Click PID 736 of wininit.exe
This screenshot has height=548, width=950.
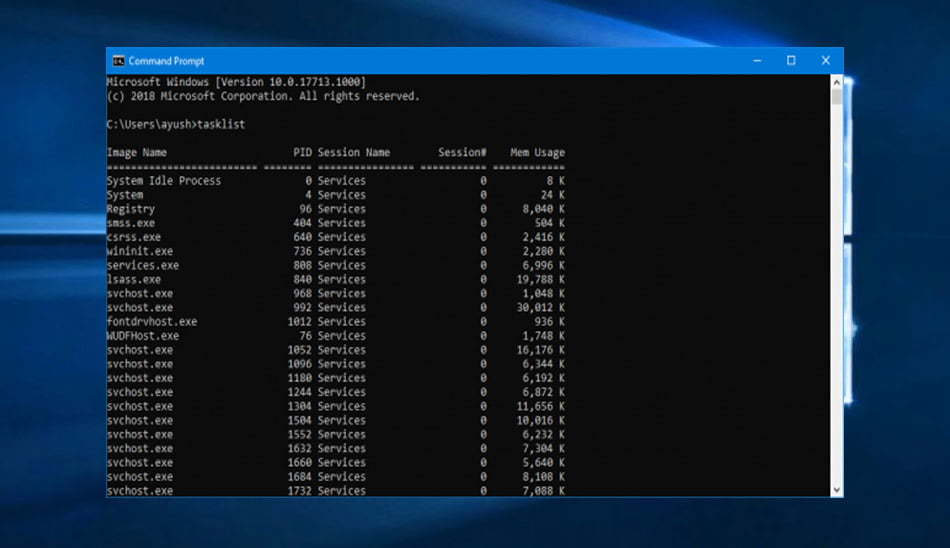(x=302, y=251)
